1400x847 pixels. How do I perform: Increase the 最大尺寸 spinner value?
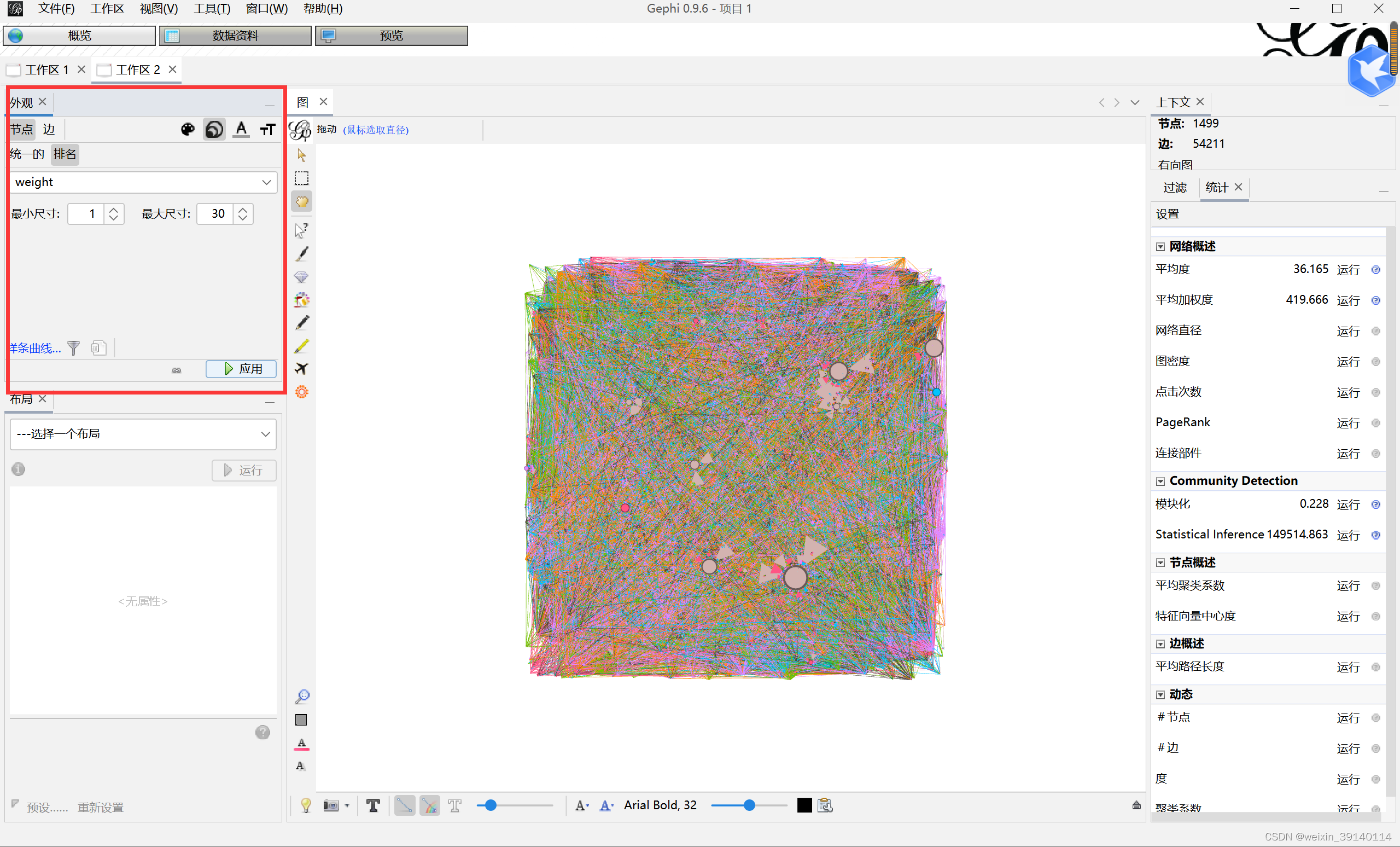coord(243,209)
